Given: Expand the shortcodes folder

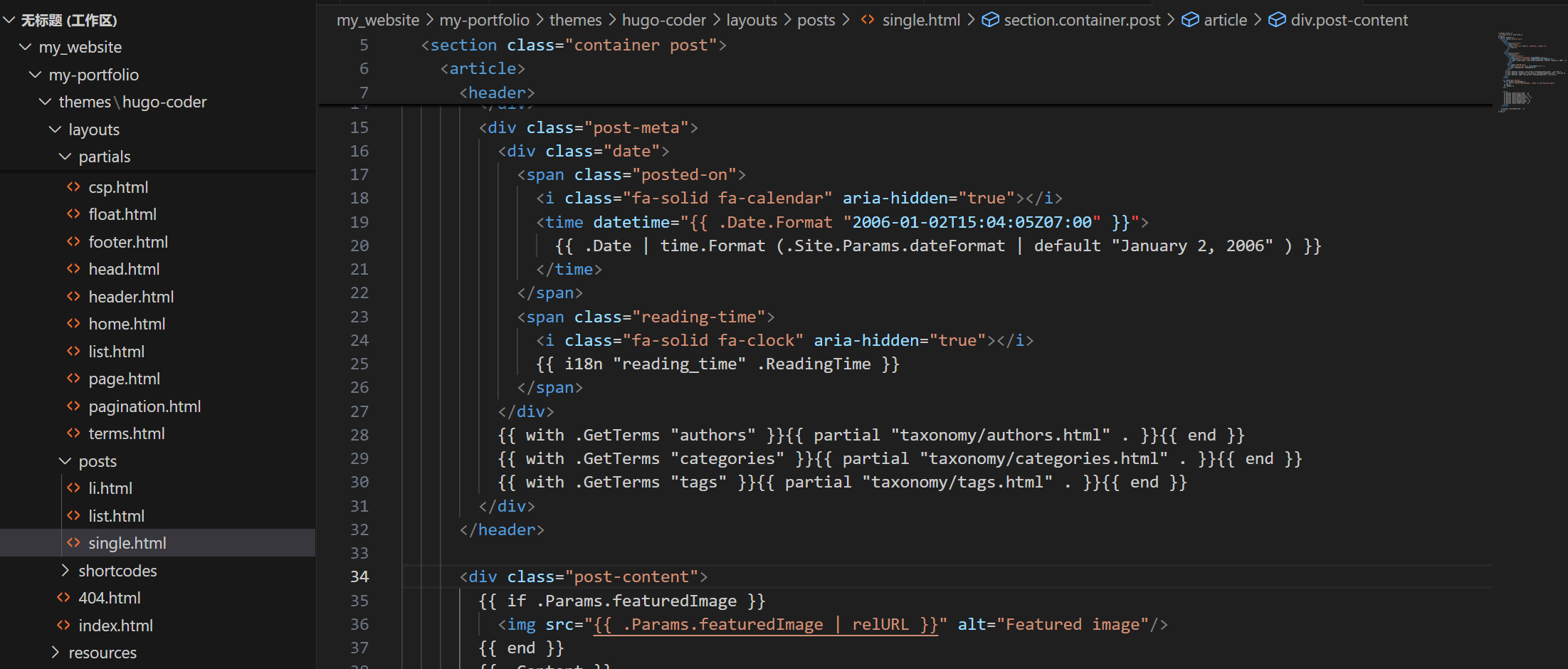Looking at the screenshot, I should 65,571.
